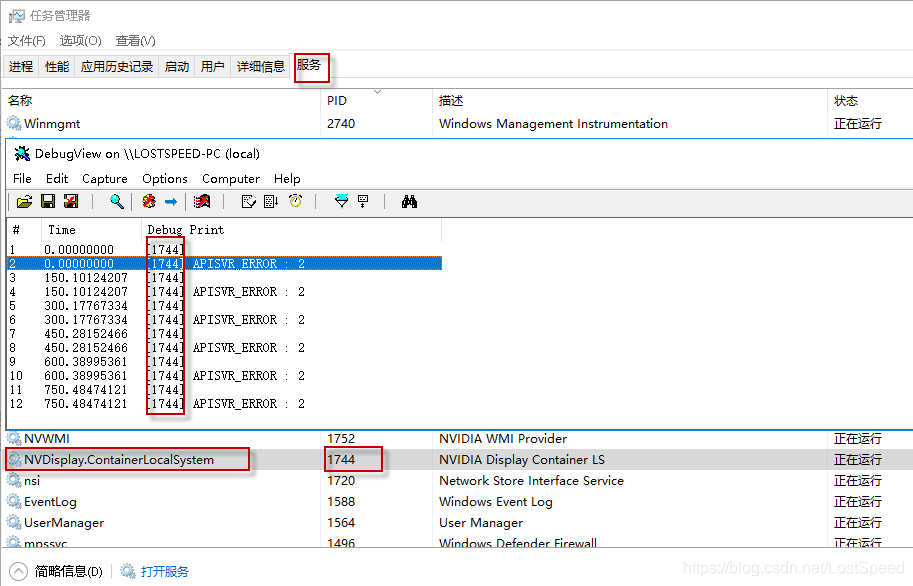Click the DebugView title bar icon
The width and height of the screenshot is (913, 586).
point(22,153)
